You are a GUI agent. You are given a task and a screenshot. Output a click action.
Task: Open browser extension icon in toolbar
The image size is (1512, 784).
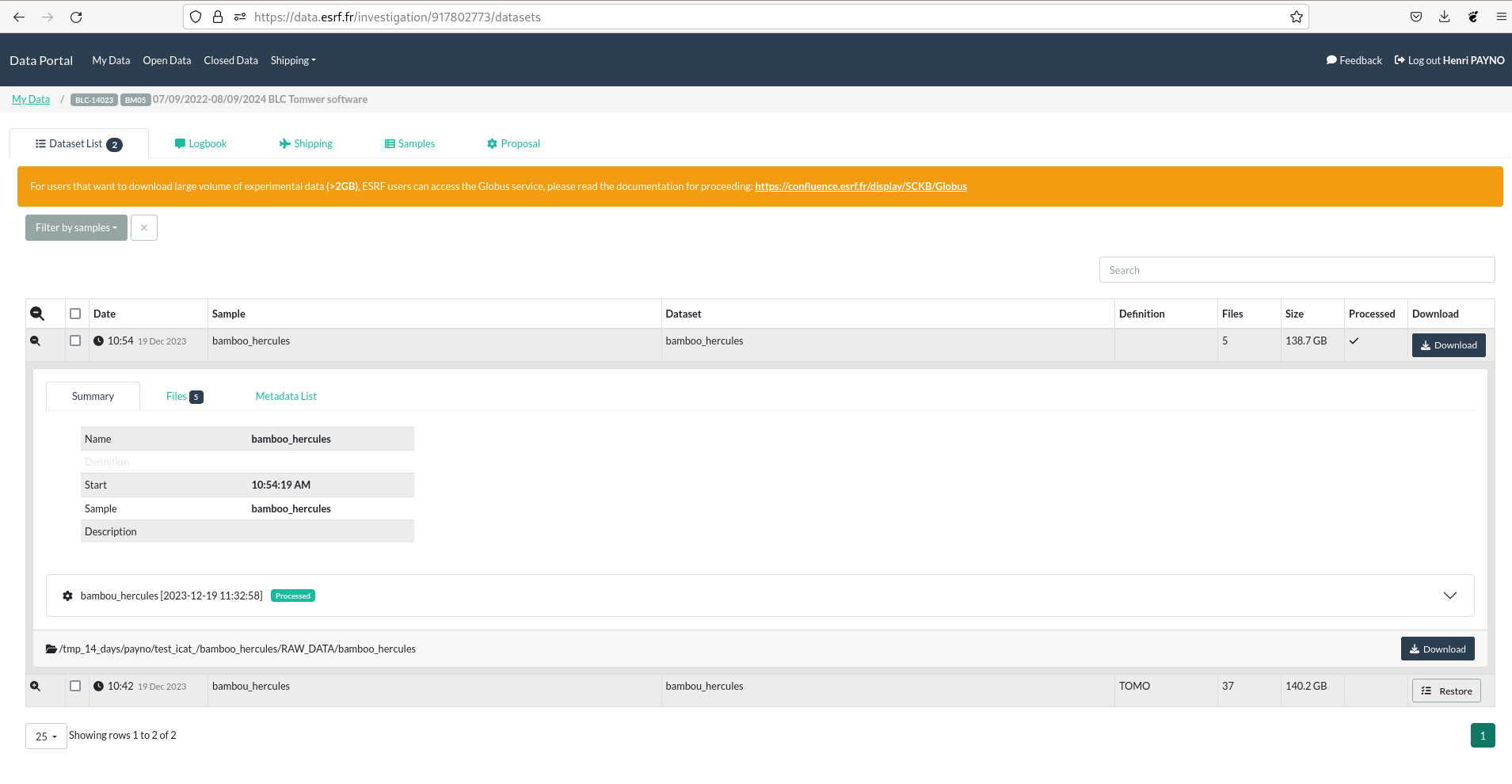point(1473,17)
